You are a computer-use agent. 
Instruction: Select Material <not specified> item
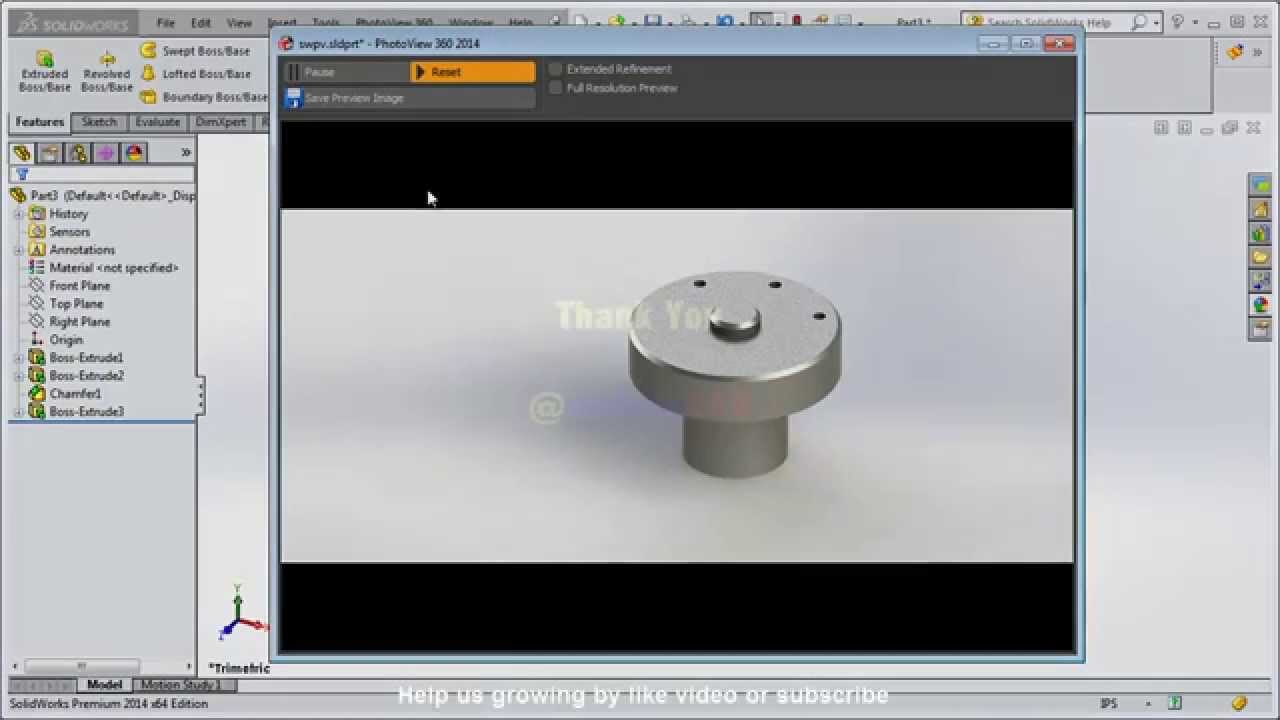[104, 268]
